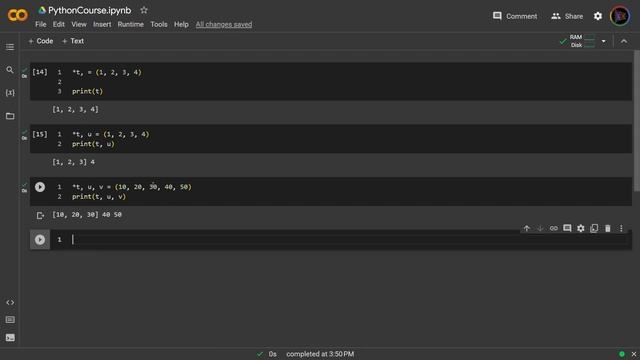Click the vertical notebook scrollbar
The width and height of the screenshot is (640, 360).
(637, 121)
